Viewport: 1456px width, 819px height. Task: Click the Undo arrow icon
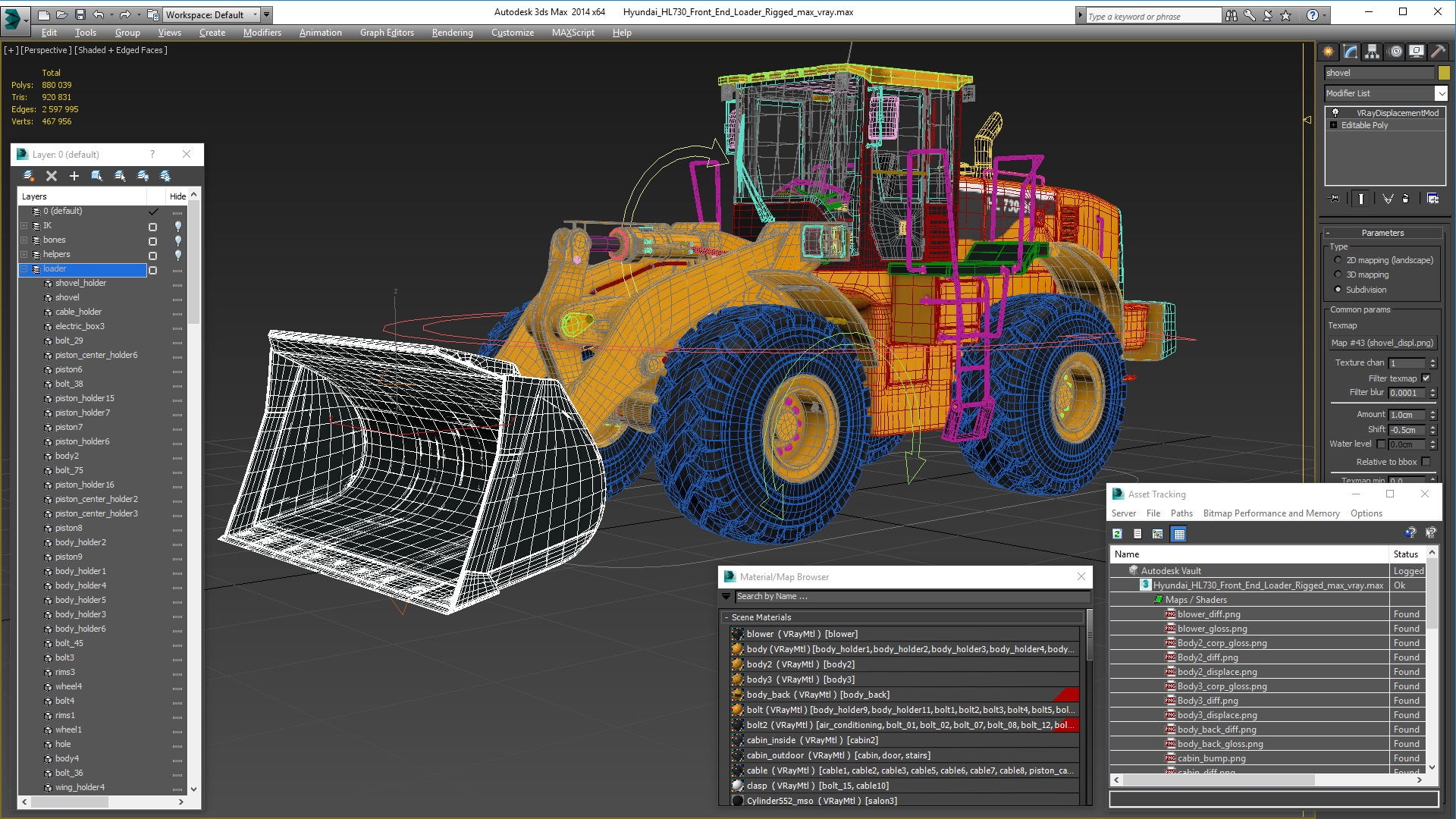point(99,14)
